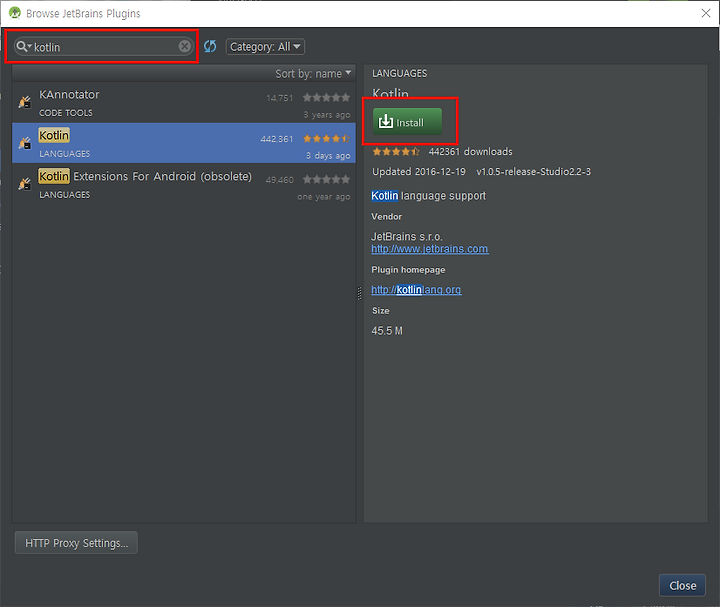Click the Kotlin plugin row icon

(x=25, y=143)
